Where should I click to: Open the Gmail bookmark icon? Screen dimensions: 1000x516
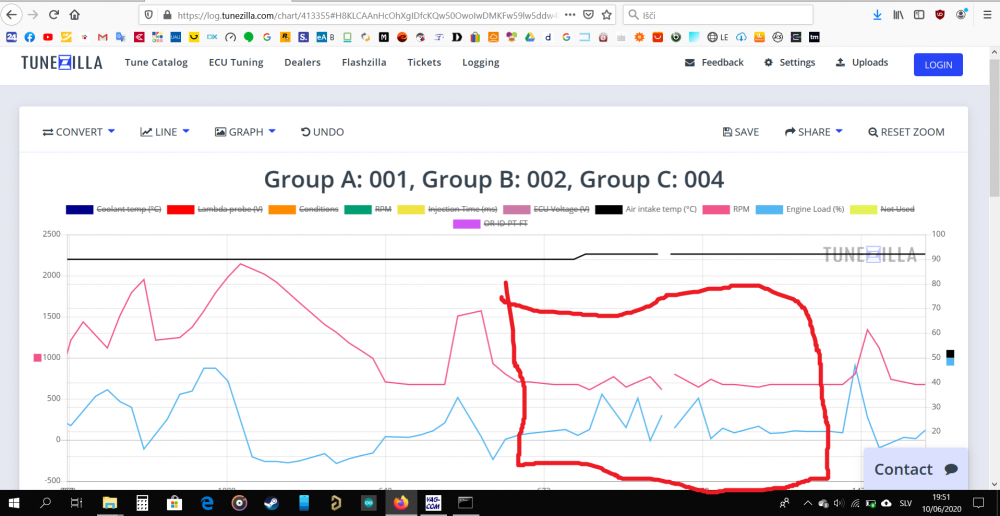click(x=102, y=38)
